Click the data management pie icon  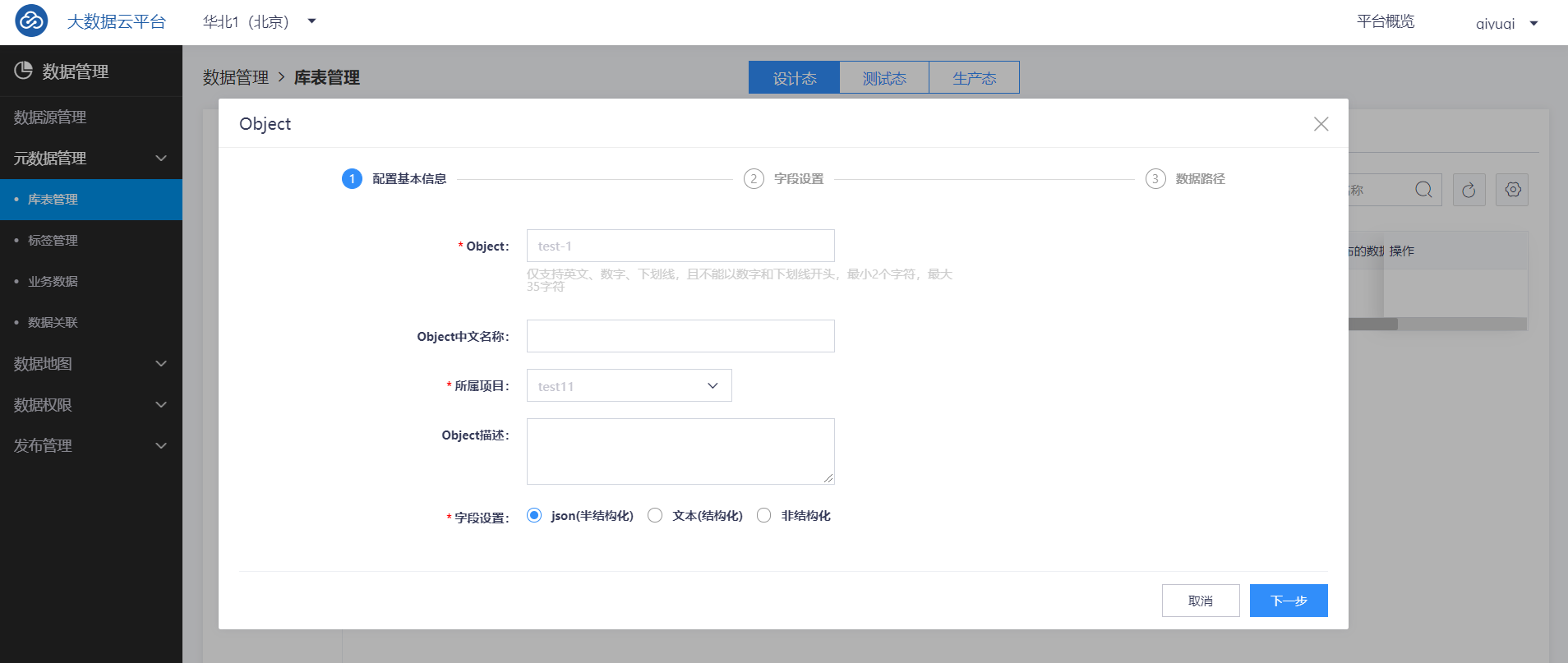point(23,71)
